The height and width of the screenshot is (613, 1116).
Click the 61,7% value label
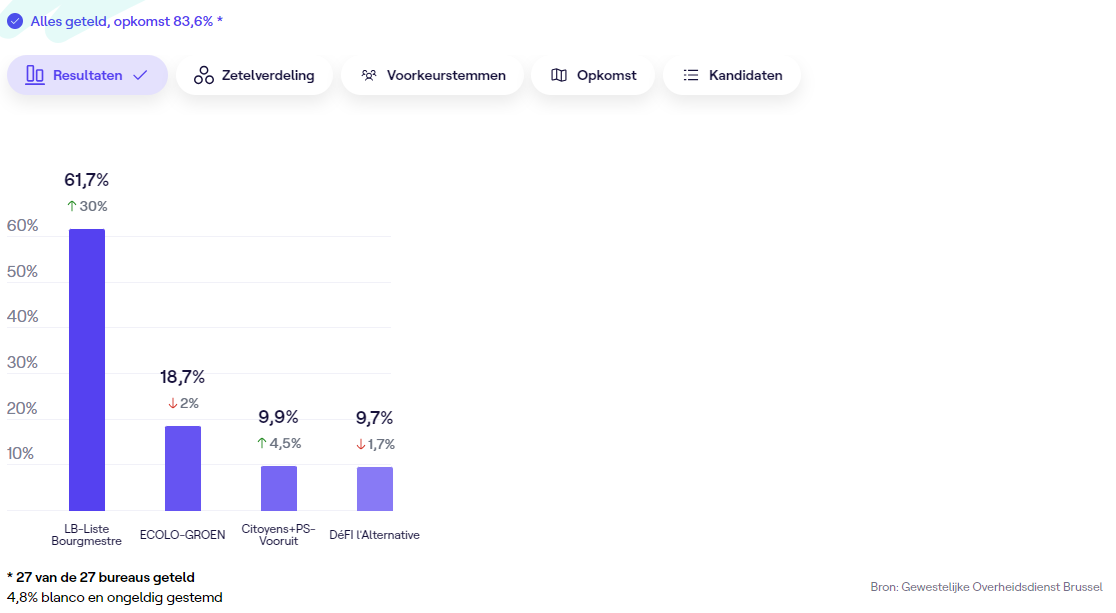pos(87,180)
